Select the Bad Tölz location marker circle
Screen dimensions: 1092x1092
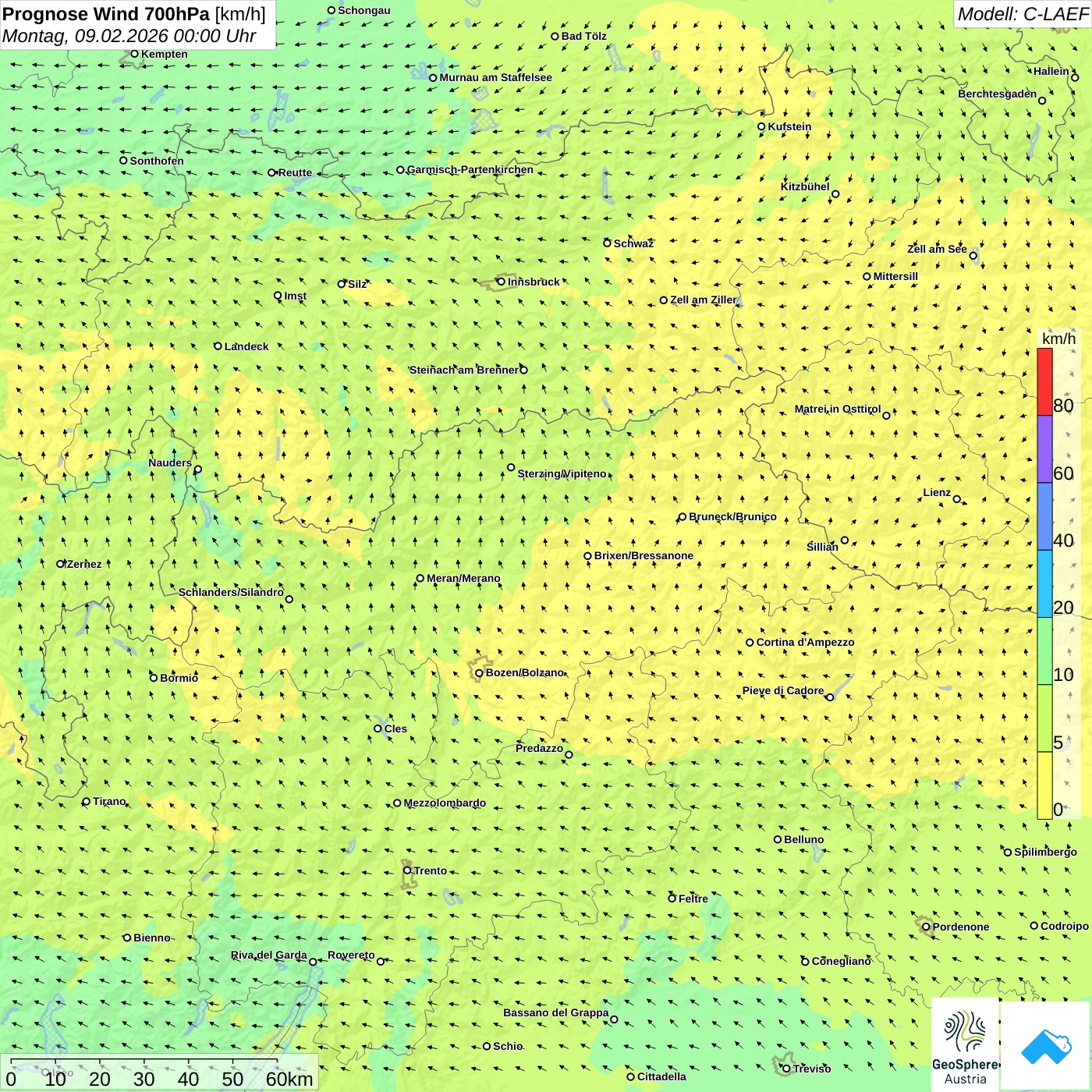tap(555, 36)
